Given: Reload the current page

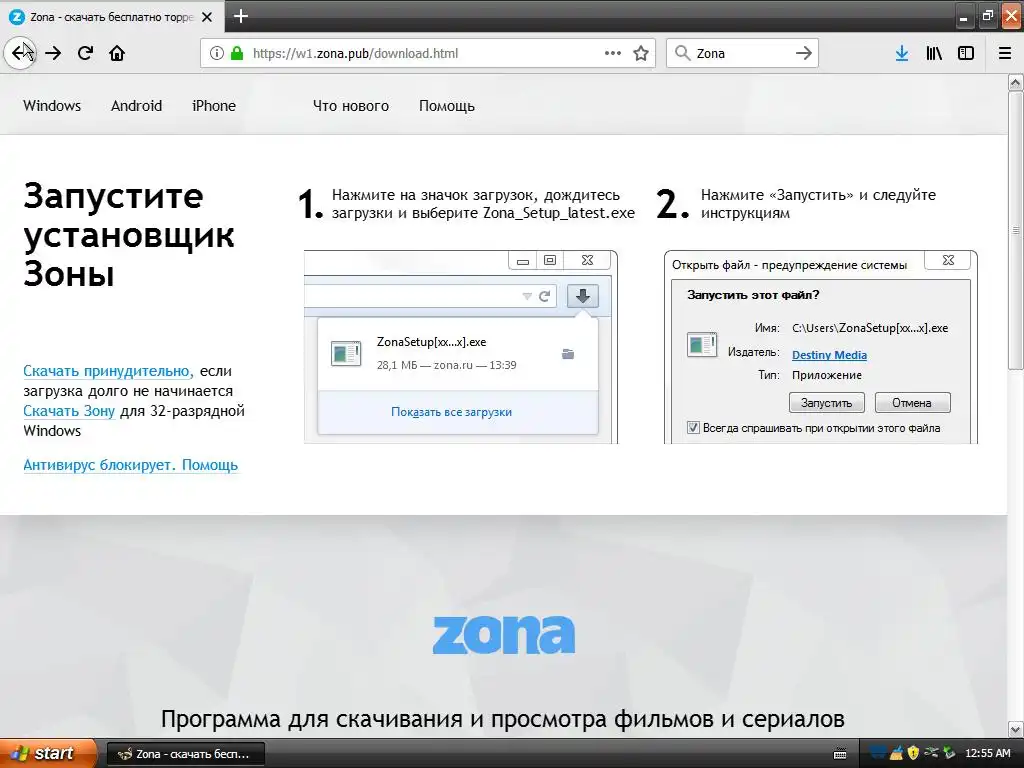Looking at the screenshot, I should coord(85,53).
